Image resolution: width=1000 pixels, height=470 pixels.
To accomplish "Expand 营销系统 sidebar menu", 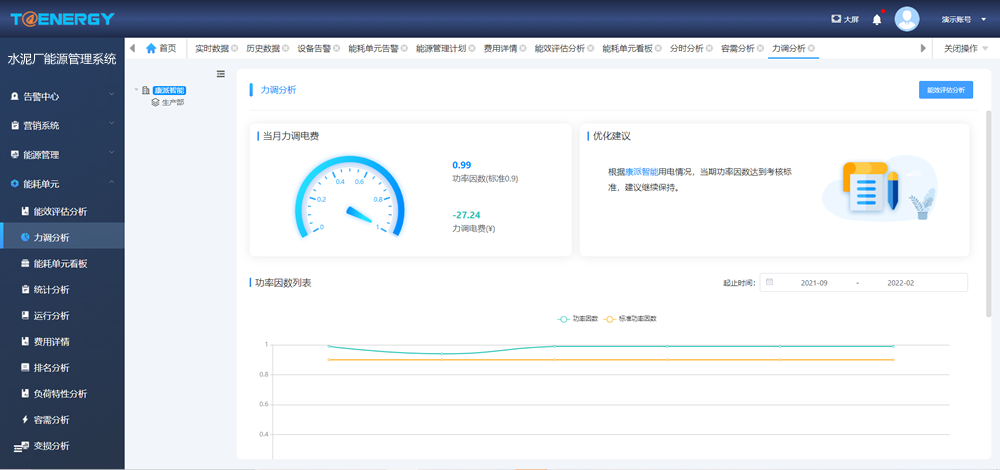I will 62,126.
